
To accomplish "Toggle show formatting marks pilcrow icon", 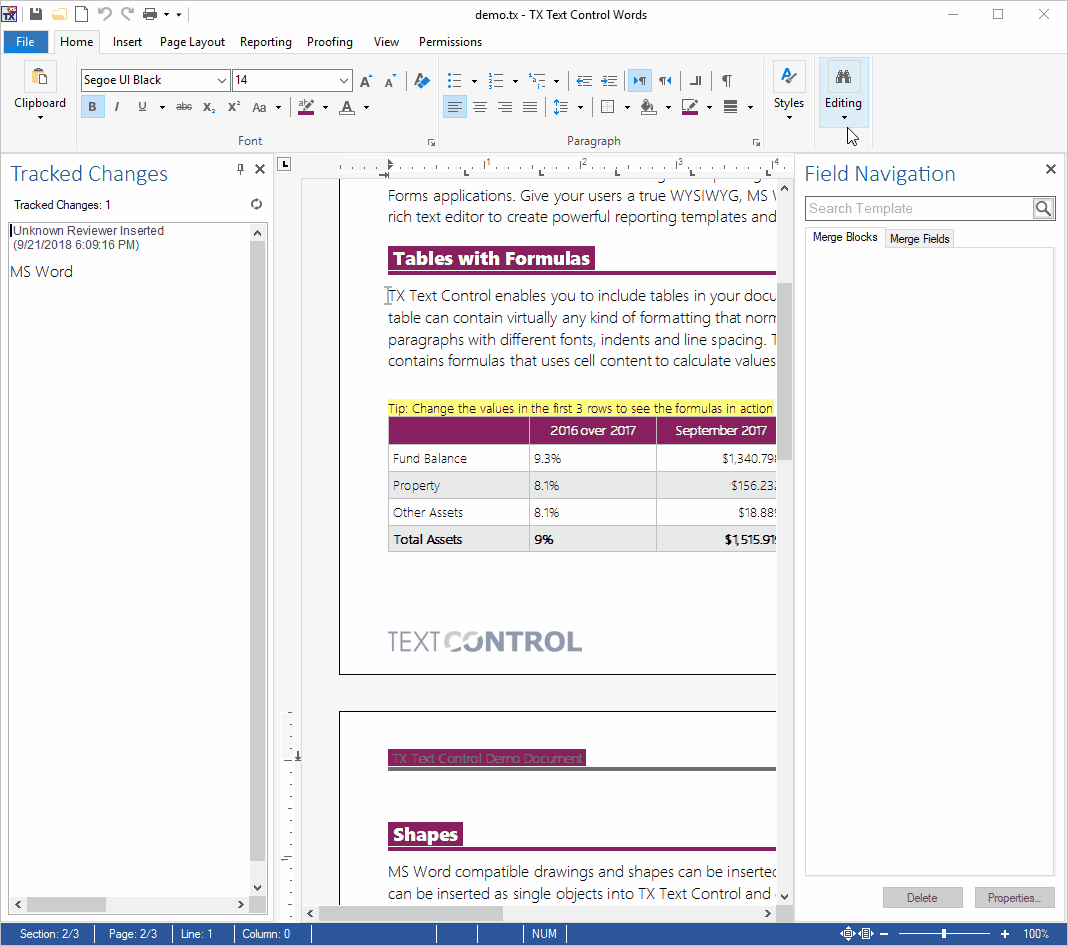I will pos(725,80).
